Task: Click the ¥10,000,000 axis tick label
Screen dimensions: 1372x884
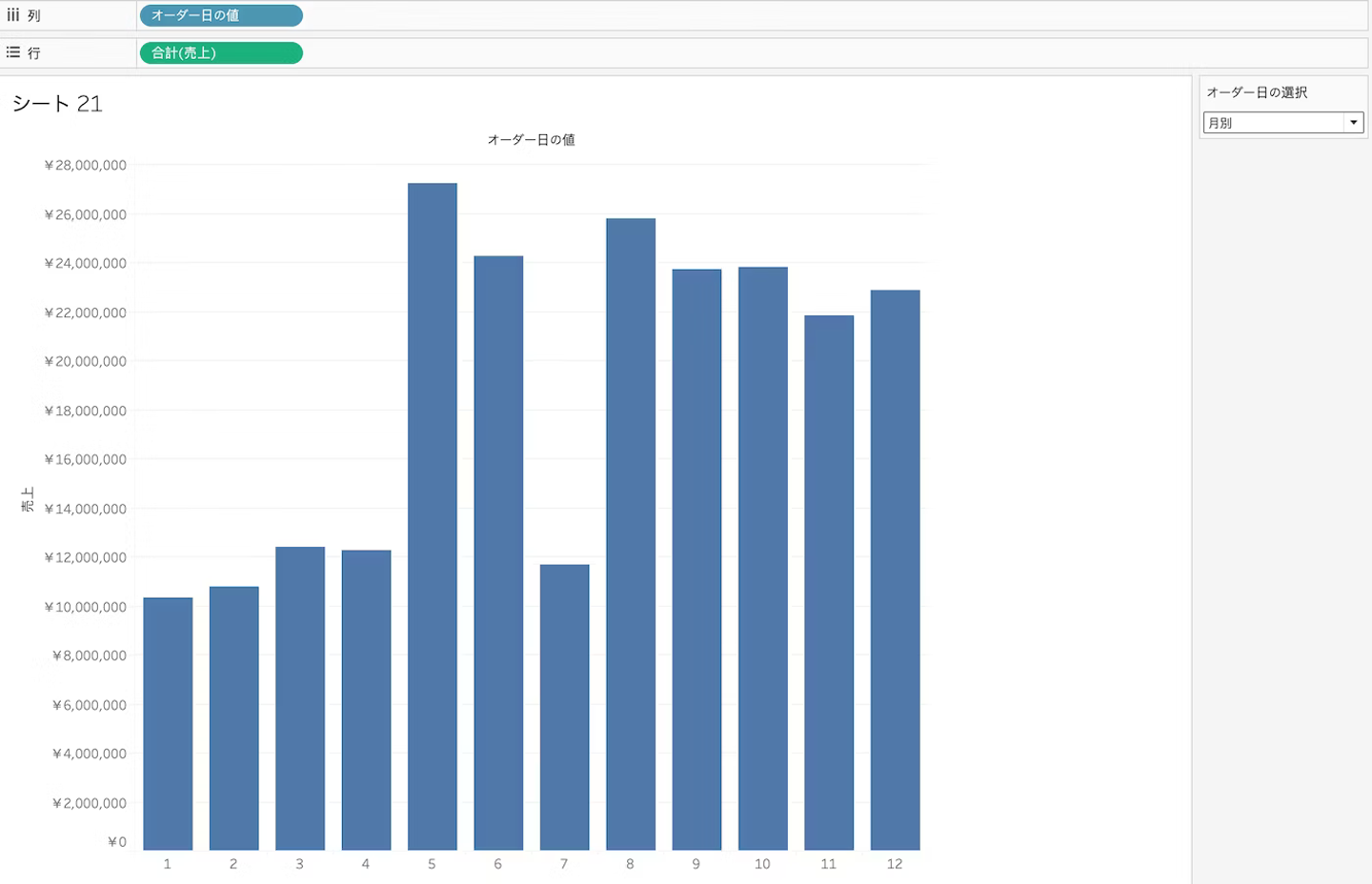Action: tap(85, 607)
